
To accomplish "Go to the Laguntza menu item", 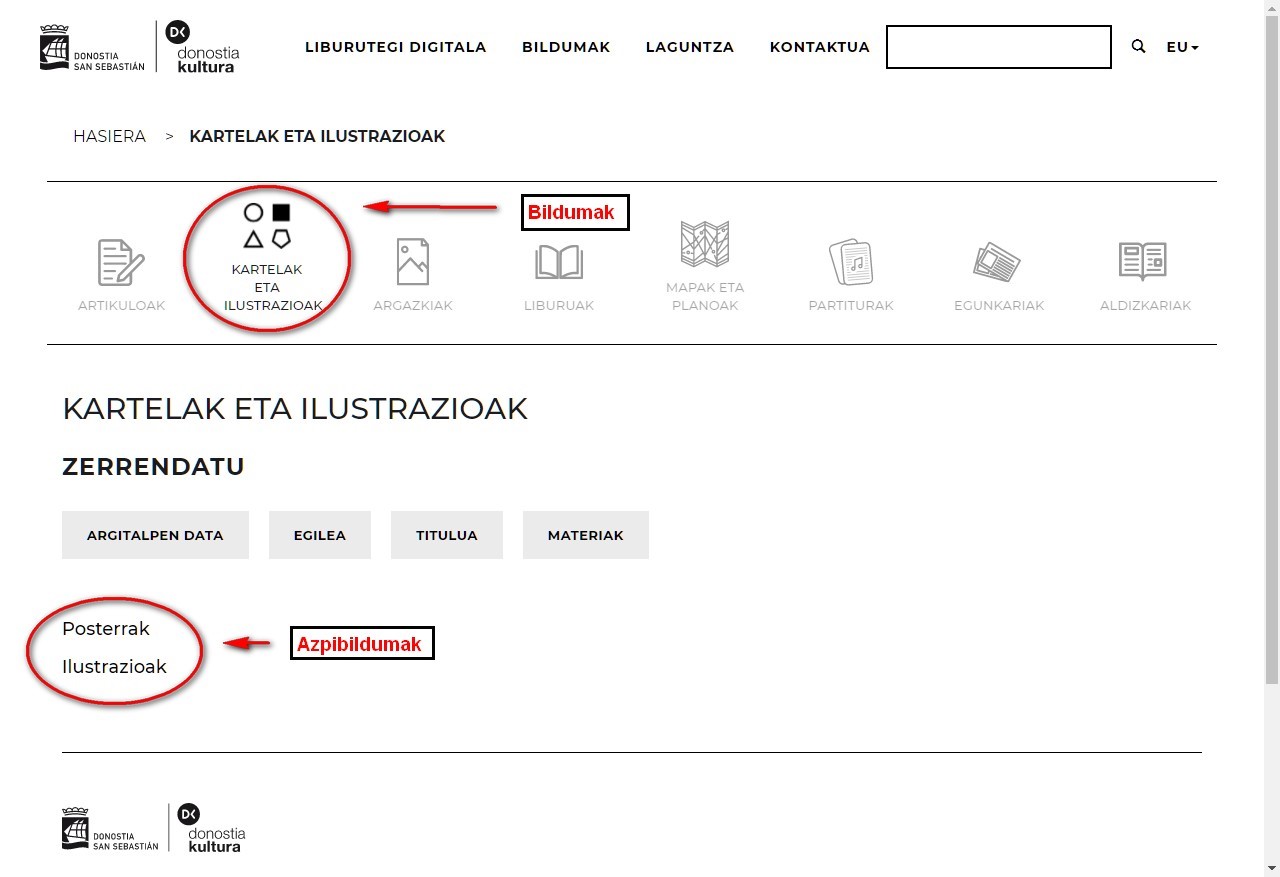I will [x=690, y=47].
